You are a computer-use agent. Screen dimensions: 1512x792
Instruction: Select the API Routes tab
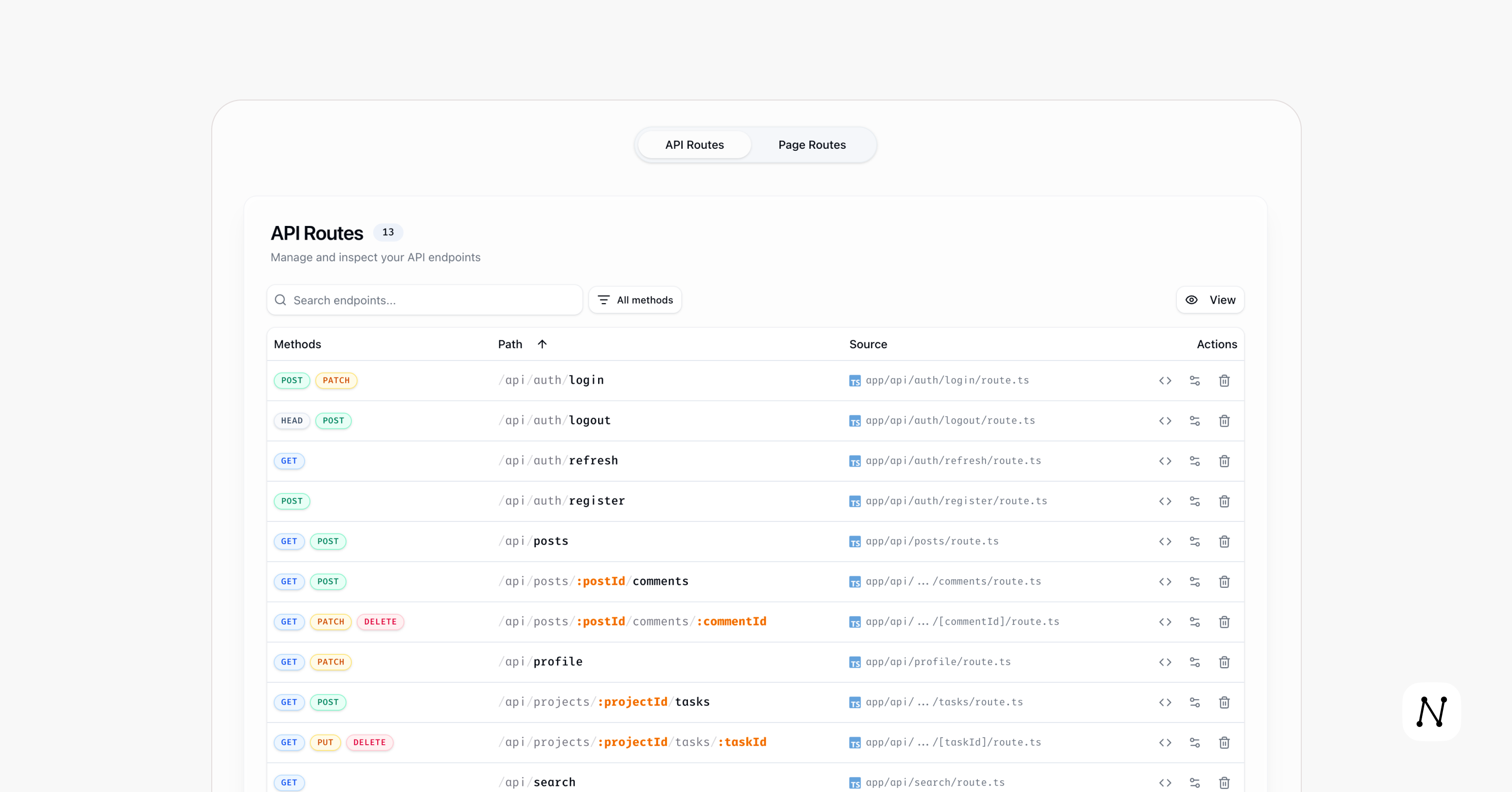[695, 145]
